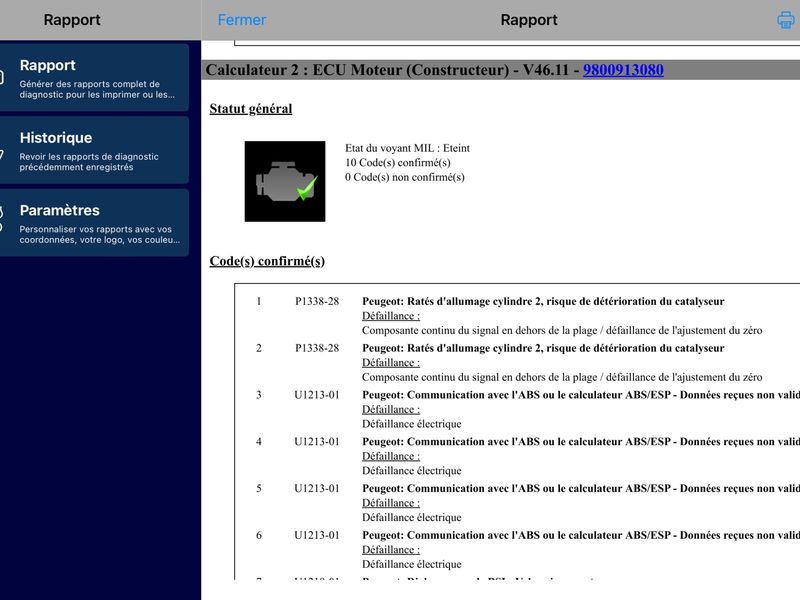
Task: Select the Rapport sidebar card
Action: [94, 78]
